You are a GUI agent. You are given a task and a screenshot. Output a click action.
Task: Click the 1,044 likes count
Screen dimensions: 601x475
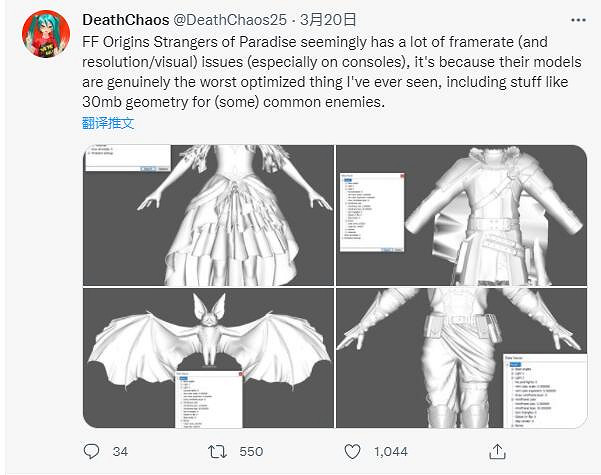(390, 451)
